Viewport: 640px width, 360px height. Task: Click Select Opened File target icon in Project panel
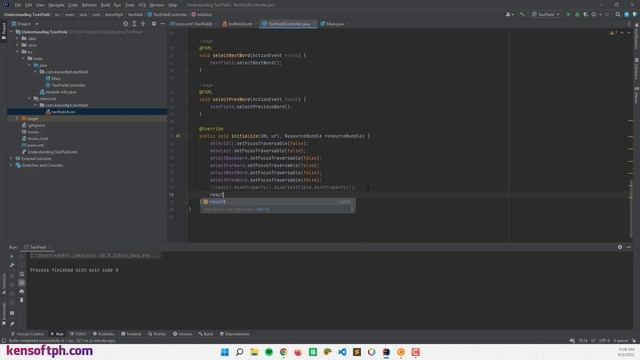coord(125,24)
